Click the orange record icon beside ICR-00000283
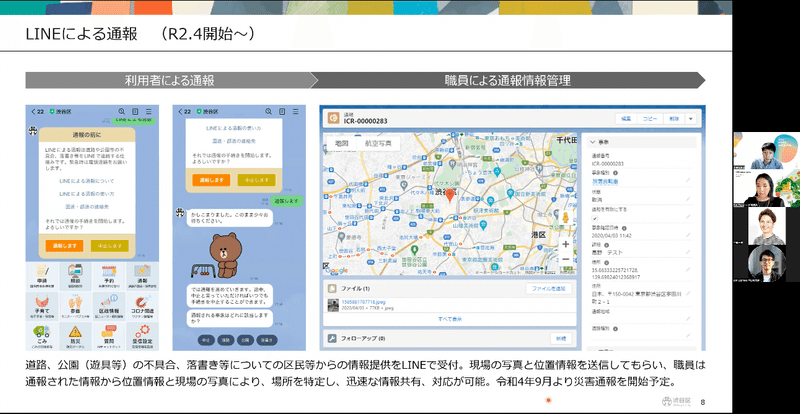This screenshot has width=800, height=414. point(334,118)
